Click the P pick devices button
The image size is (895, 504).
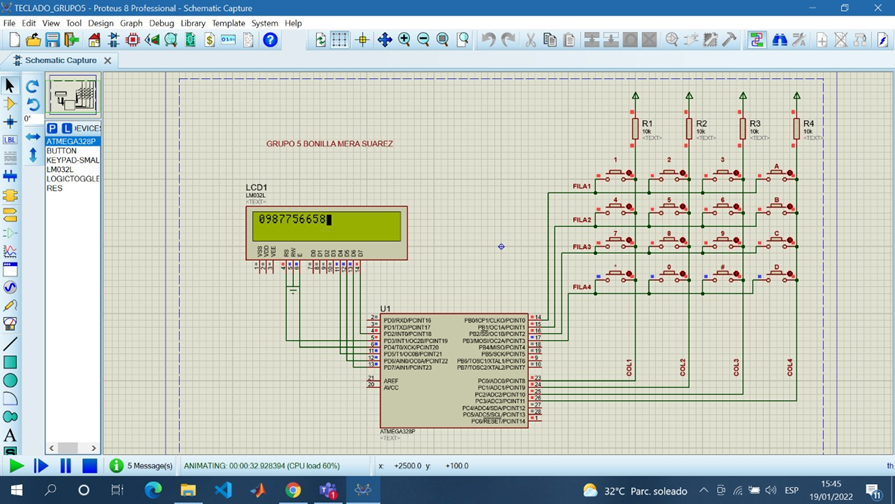[x=52, y=128]
